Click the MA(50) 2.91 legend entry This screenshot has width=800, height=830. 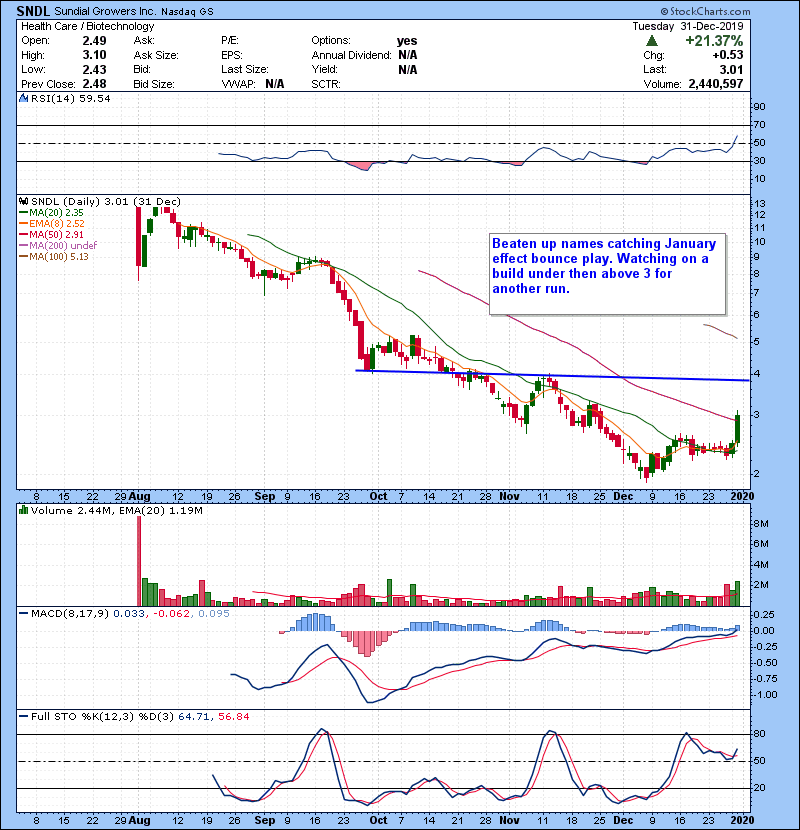point(52,234)
